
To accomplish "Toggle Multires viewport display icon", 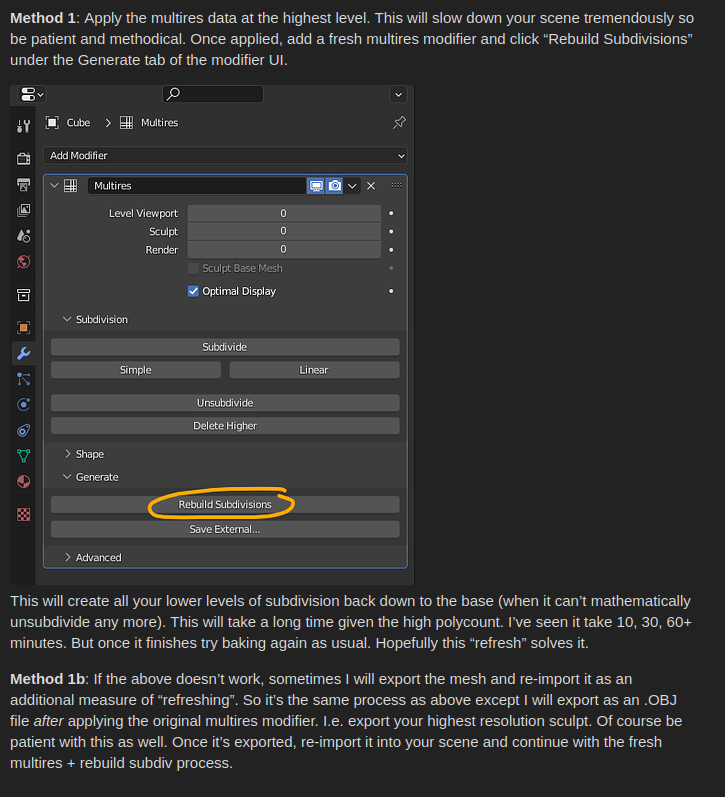I will pos(316,186).
